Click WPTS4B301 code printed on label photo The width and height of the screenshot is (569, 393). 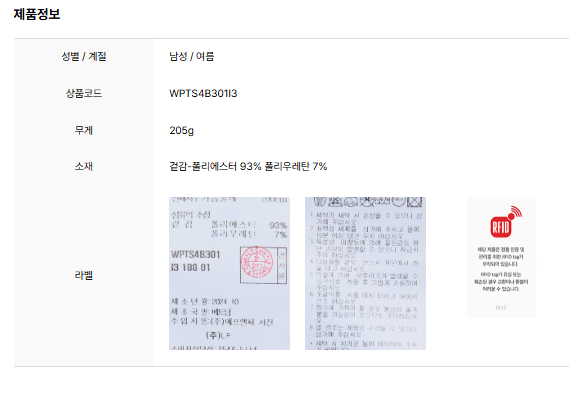pyautogui.click(x=196, y=255)
